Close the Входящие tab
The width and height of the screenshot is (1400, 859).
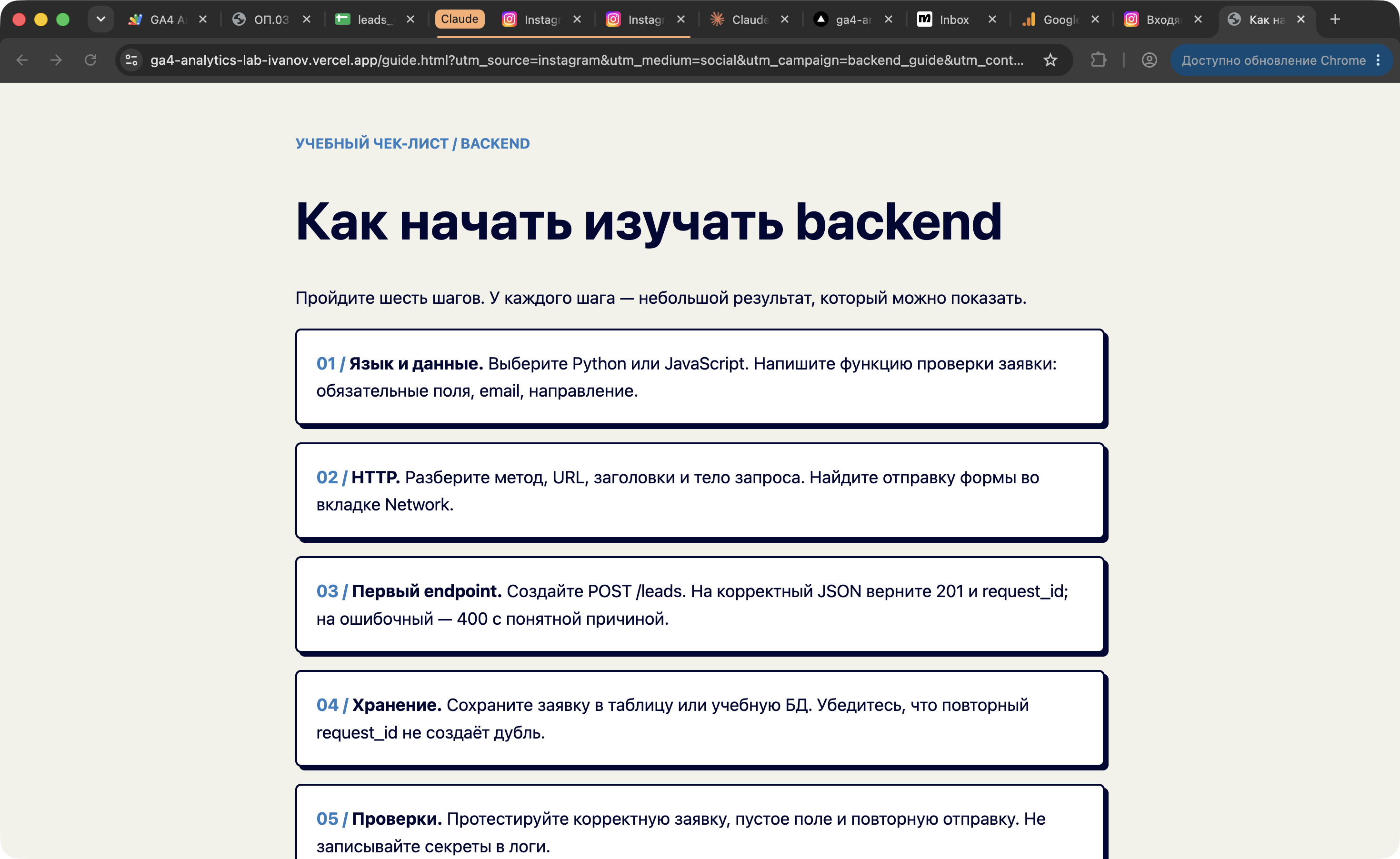click(1198, 20)
